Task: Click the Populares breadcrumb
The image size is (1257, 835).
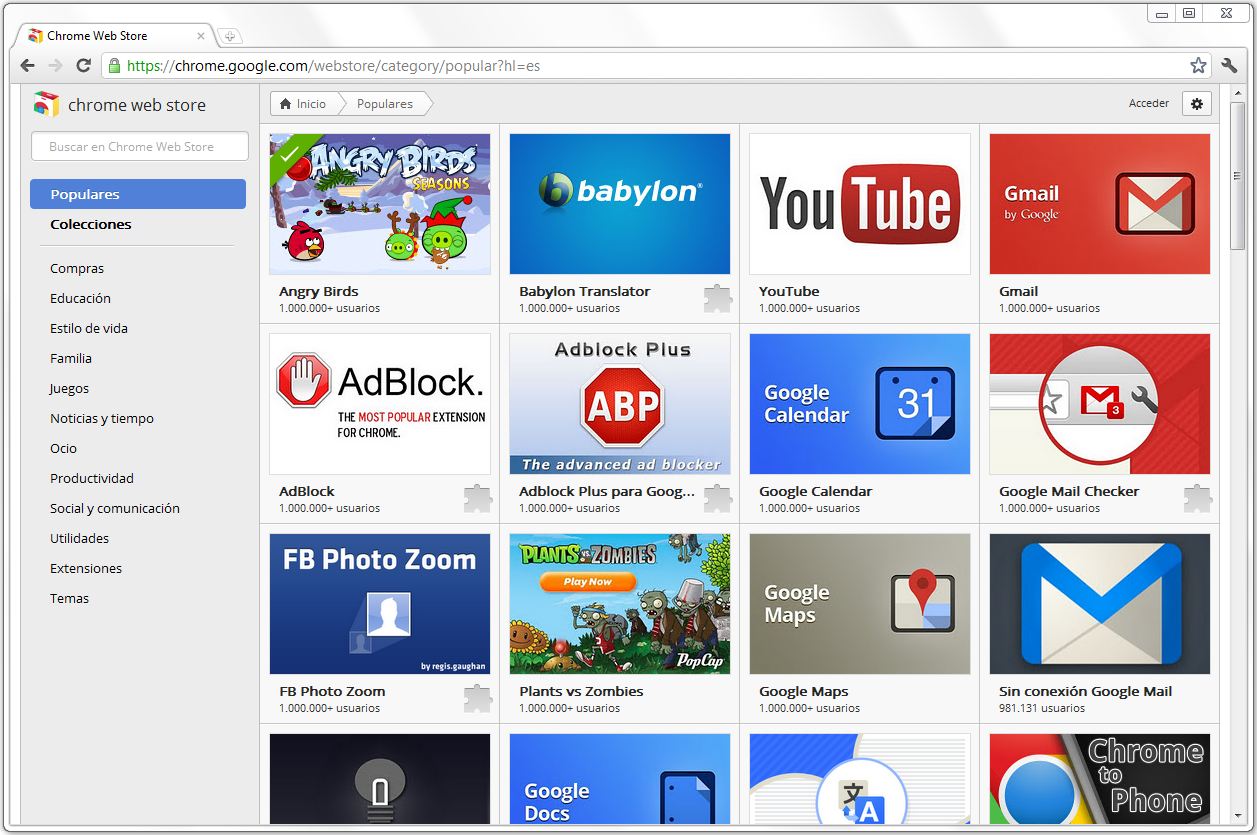Action: tap(385, 104)
